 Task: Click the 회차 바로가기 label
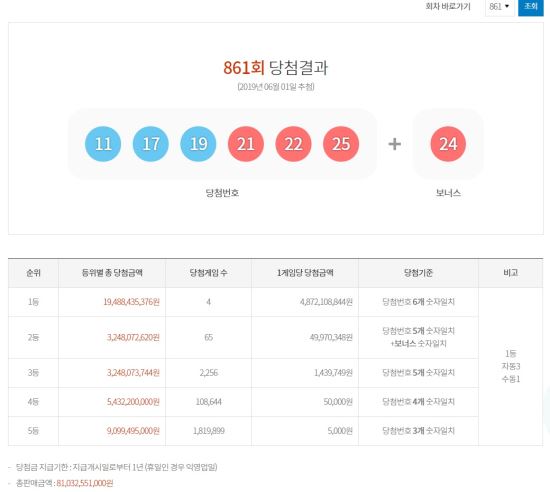(448, 6)
